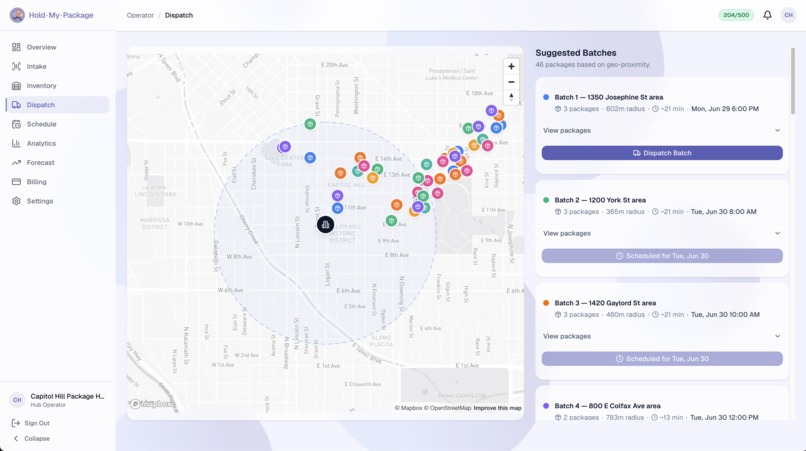Click the Intake scanner icon
The width and height of the screenshot is (806, 451).
[16, 66]
